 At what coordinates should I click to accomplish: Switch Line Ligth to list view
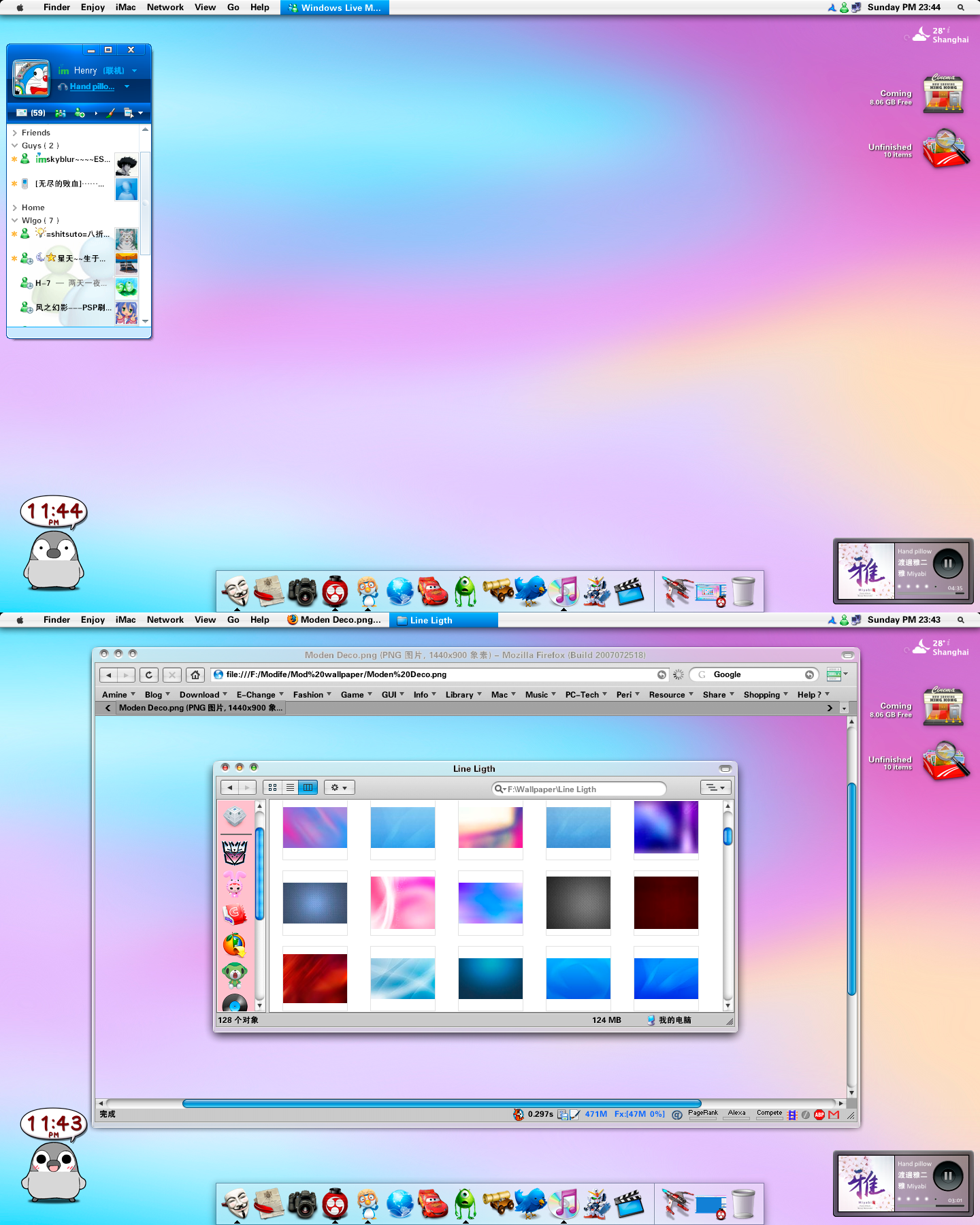tap(290, 787)
